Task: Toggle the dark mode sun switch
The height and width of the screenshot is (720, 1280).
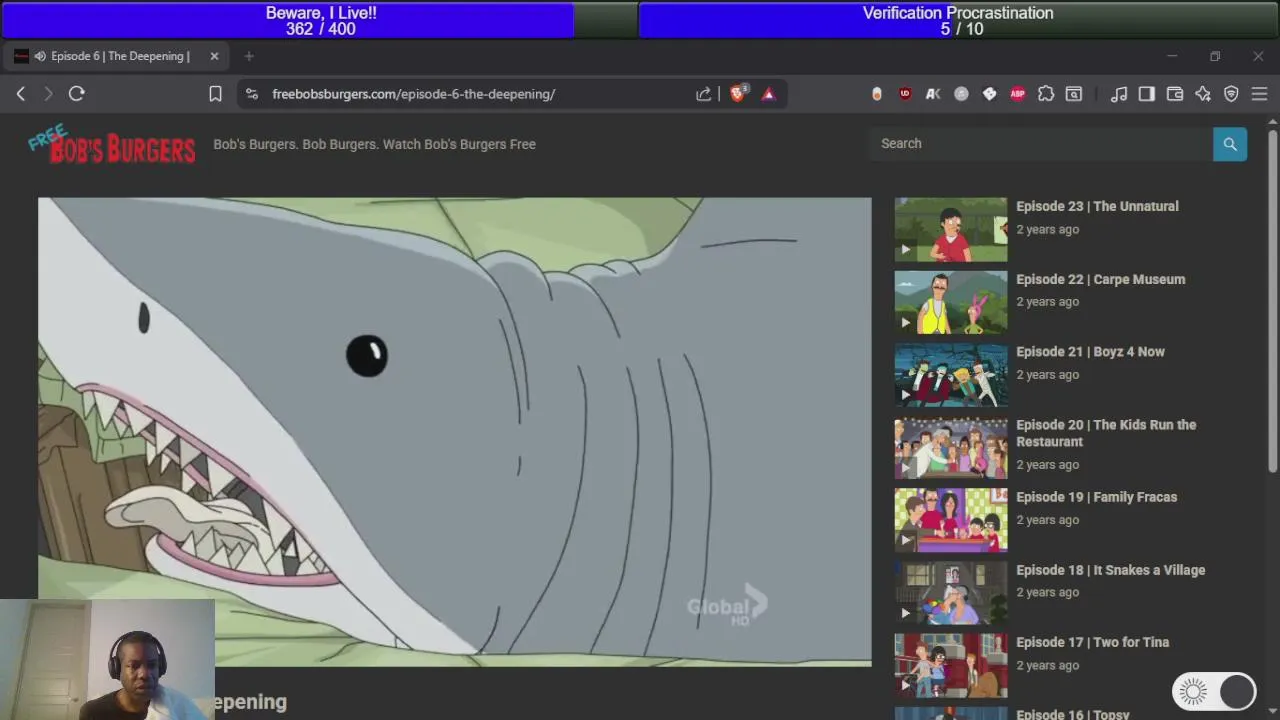Action: coord(1214,691)
